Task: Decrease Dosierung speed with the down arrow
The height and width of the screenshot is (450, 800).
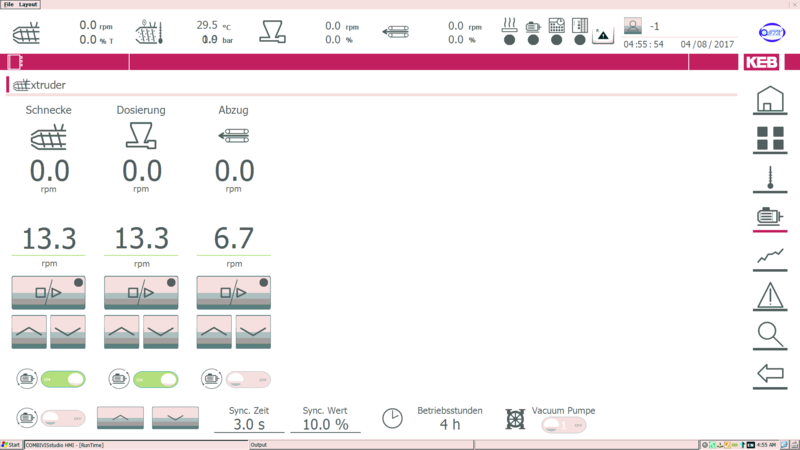Action: [161, 331]
